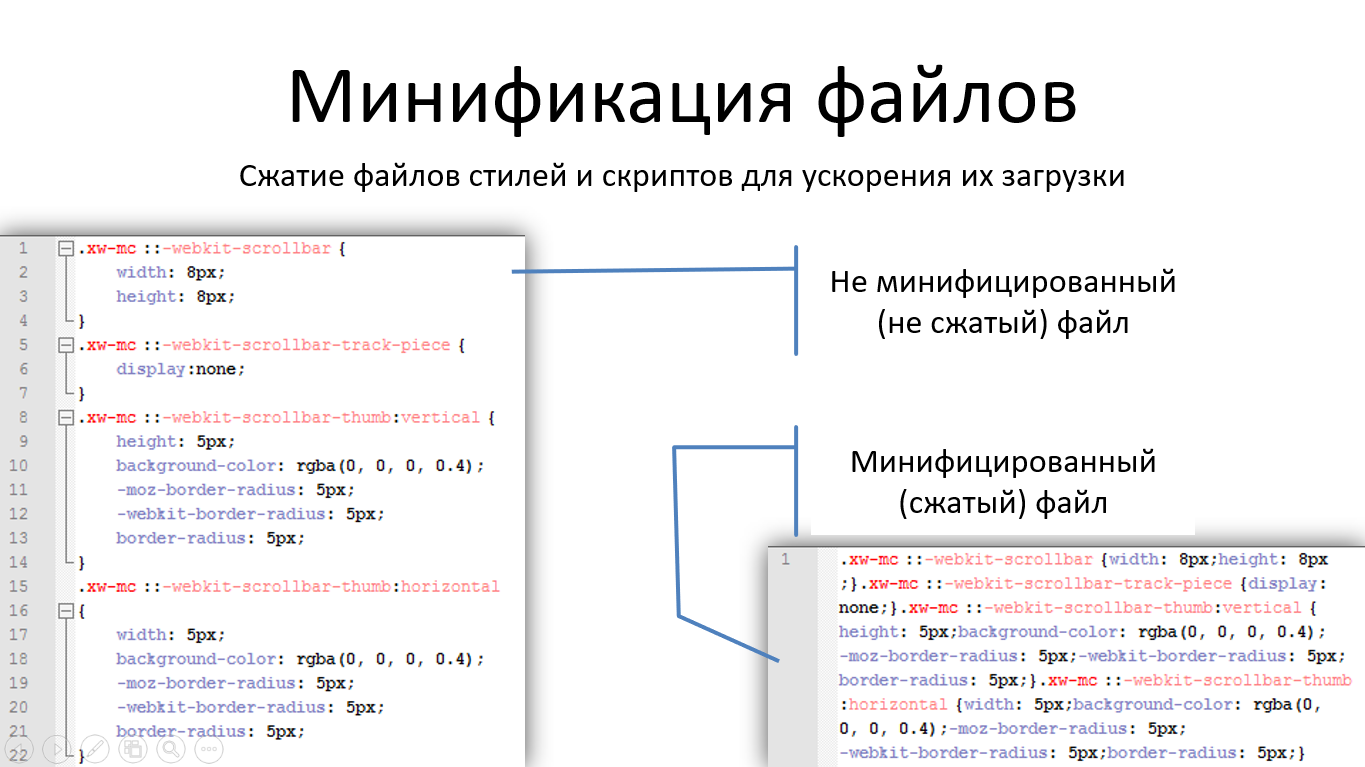Viewport: 1365px width, 767px height.
Task: Open more slideshow options (three dots)
Action: coord(209,749)
